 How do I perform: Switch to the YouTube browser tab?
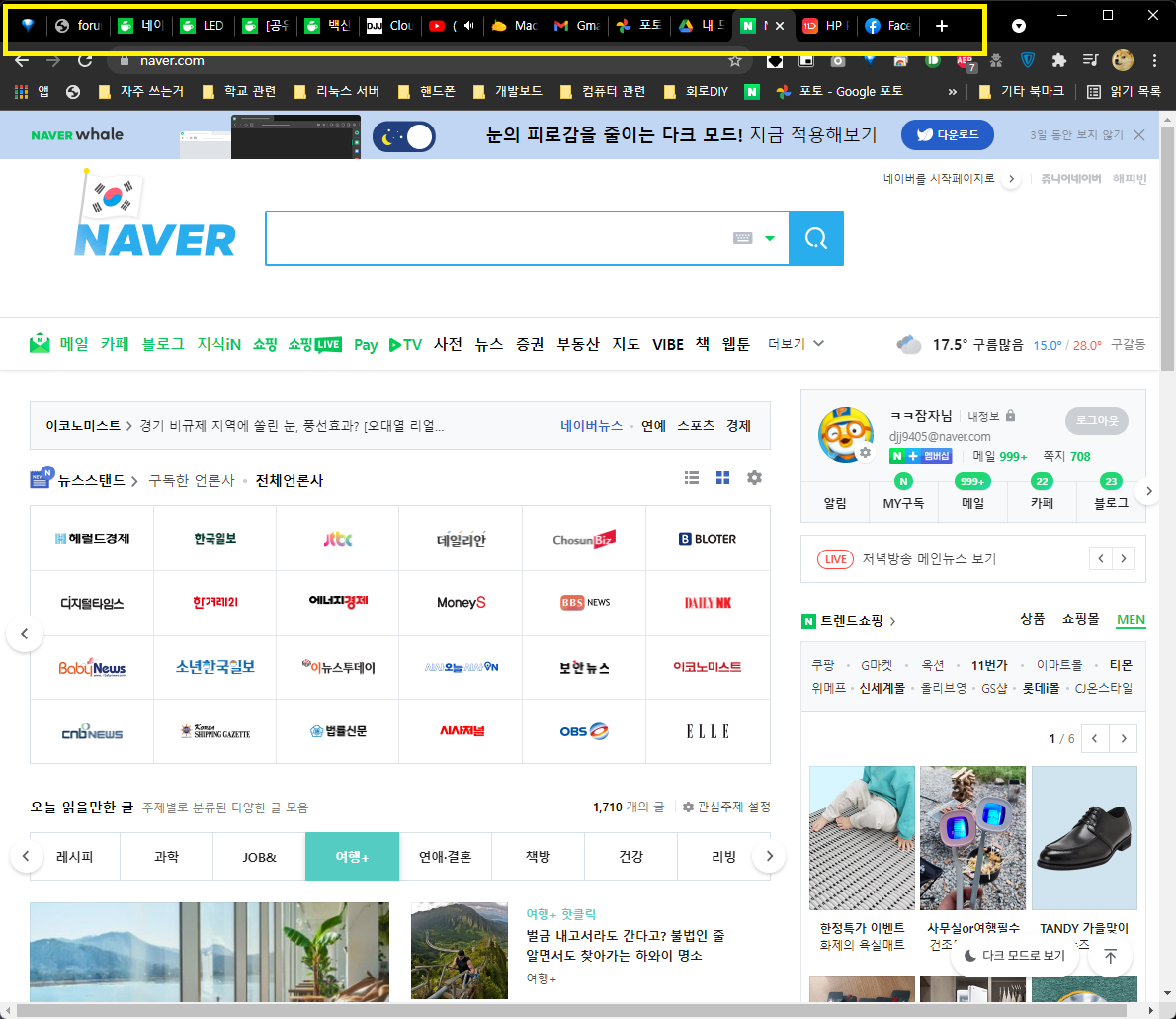click(453, 26)
